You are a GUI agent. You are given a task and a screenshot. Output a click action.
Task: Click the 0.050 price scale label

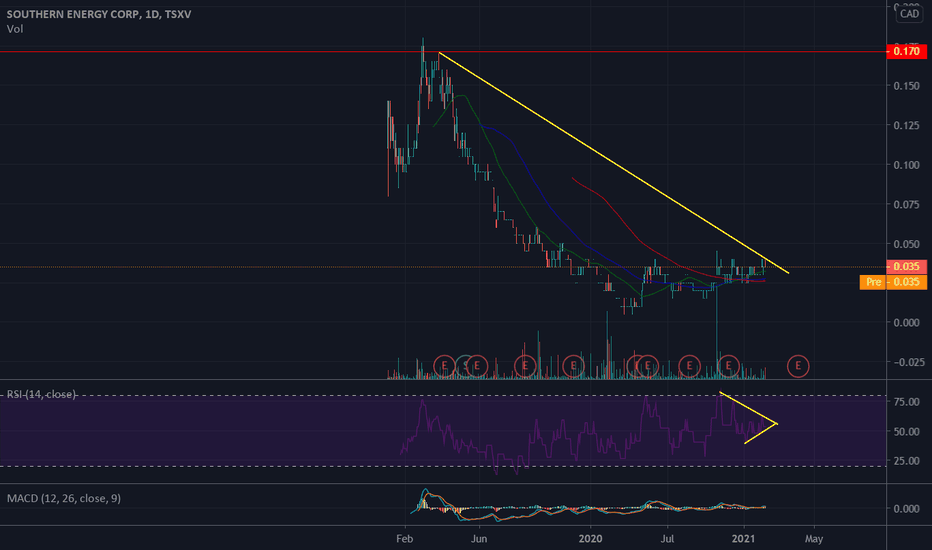[906, 244]
